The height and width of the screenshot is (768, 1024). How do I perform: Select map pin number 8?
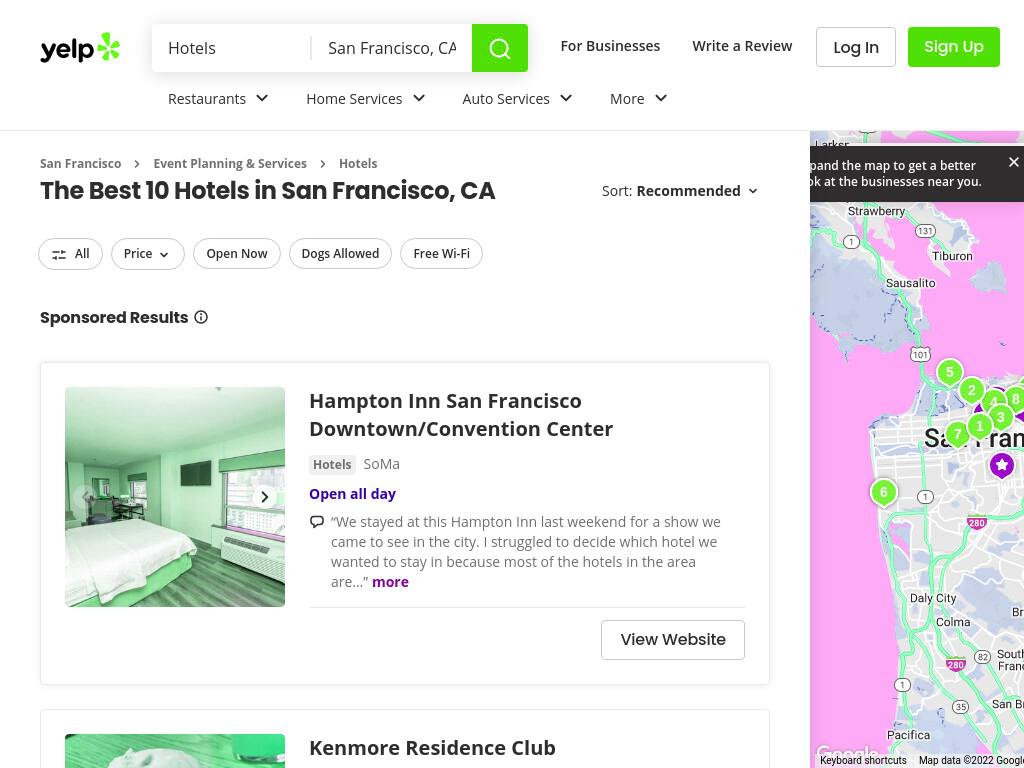click(1016, 399)
